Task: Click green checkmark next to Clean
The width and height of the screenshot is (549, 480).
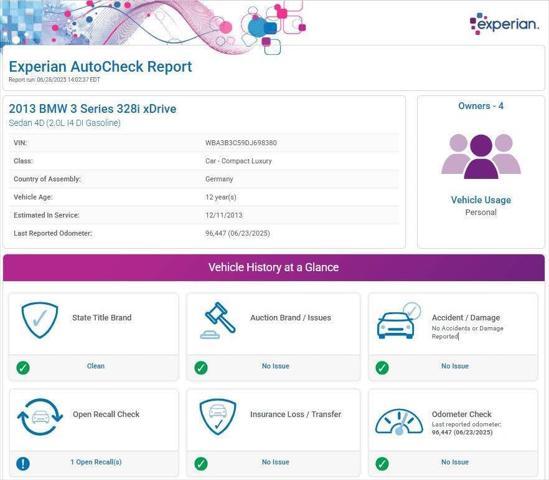Action: (x=23, y=367)
